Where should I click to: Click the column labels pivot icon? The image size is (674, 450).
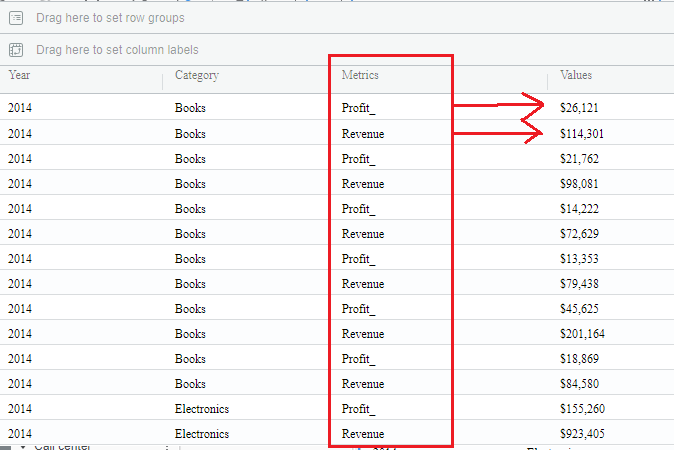(16, 50)
